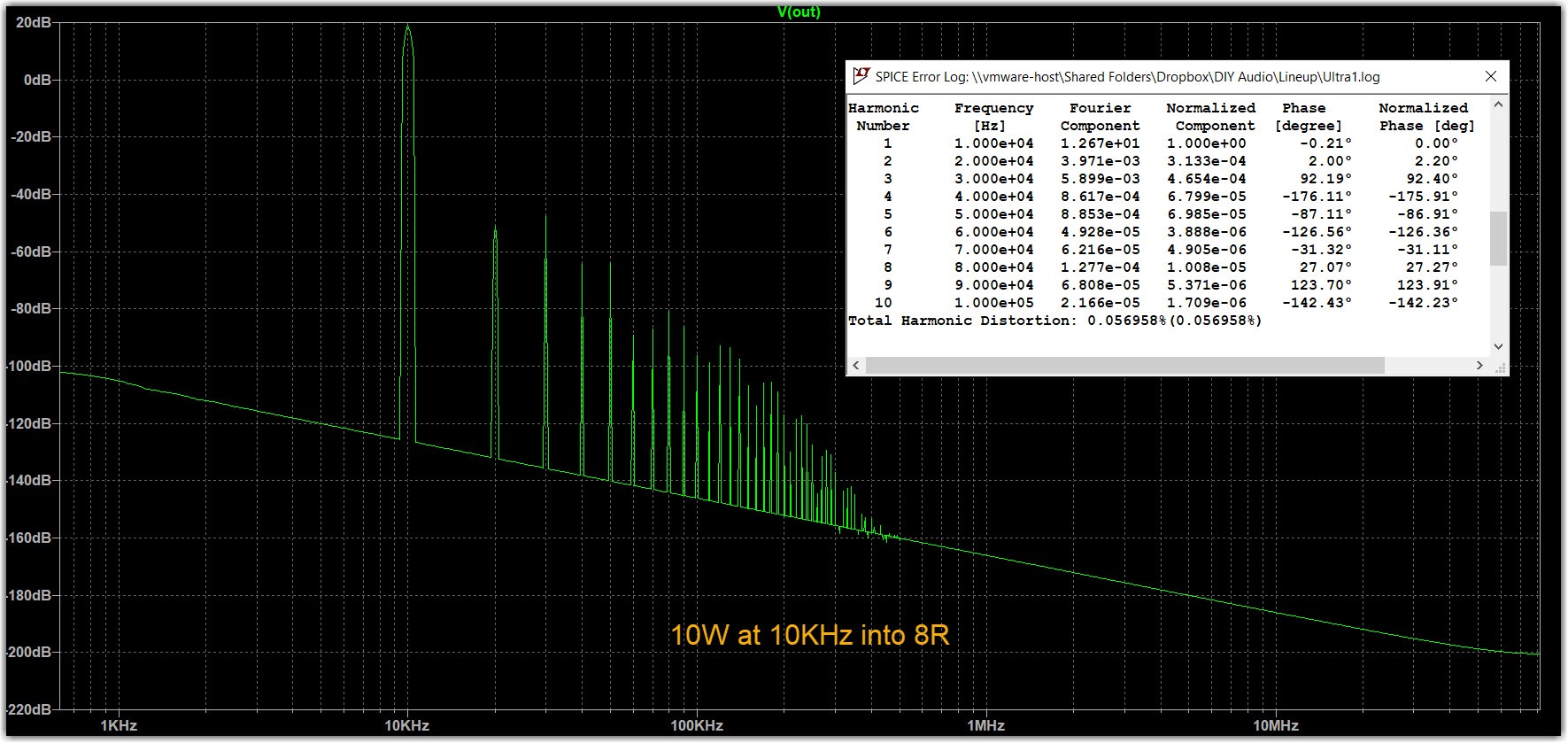Click the 0dB axis label
Viewport: 1568px width, 743px height.
[37, 80]
